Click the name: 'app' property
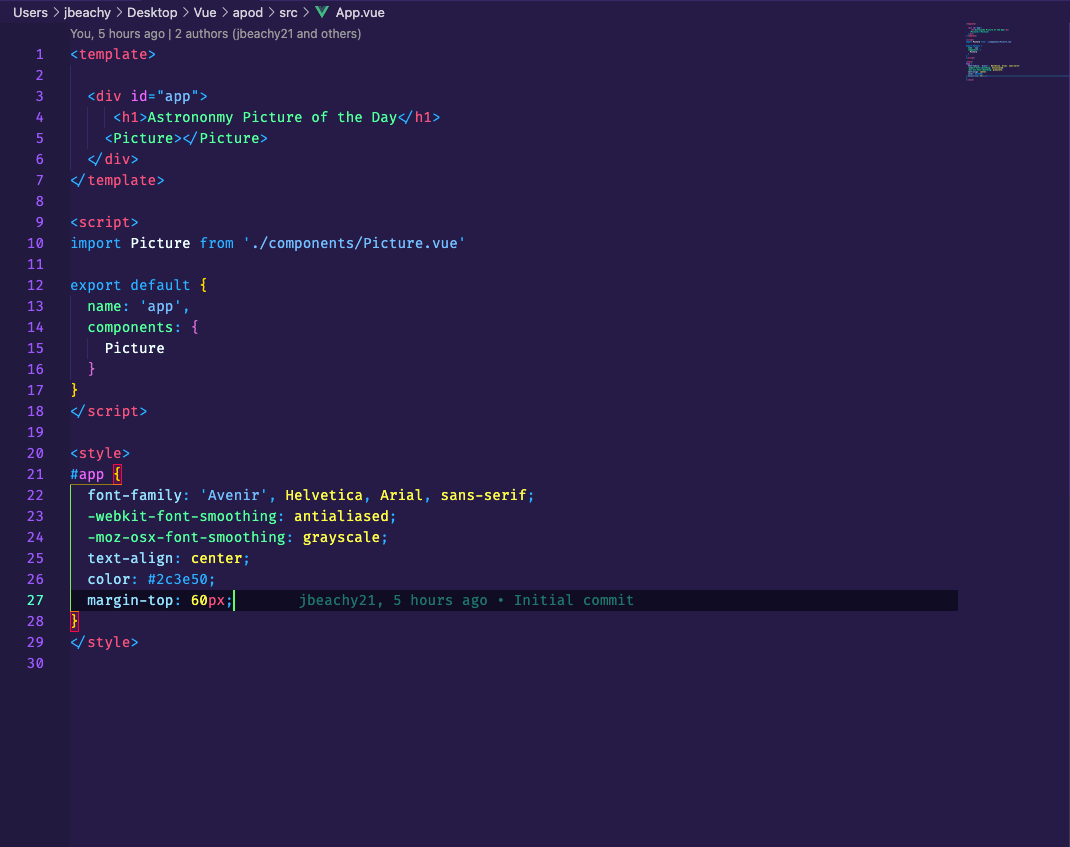This screenshot has height=847, width=1070. (x=138, y=306)
